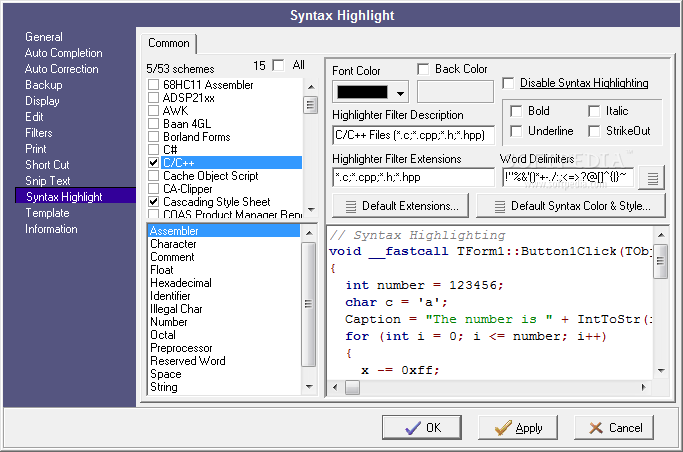Toggle Disable Syntax Highlighting checkbox
This screenshot has width=683, height=452.
pos(508,83)
